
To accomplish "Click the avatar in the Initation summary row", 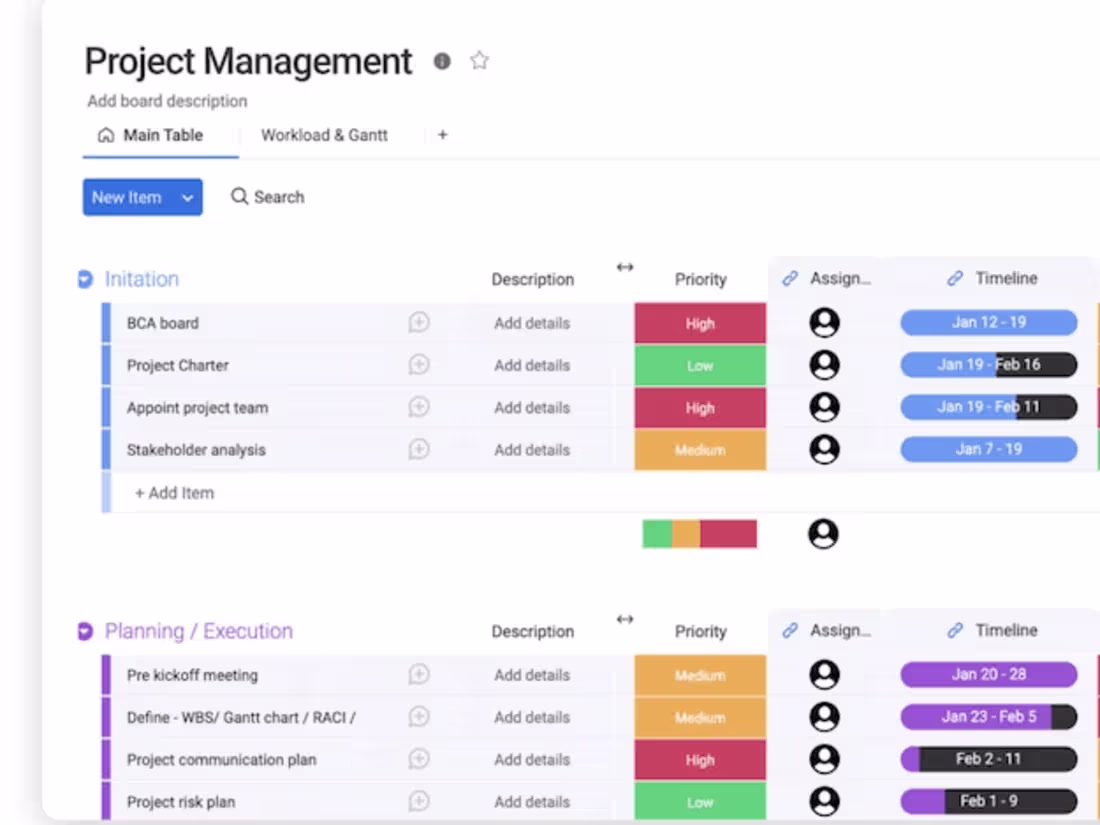I will click(x=823, y=533).
